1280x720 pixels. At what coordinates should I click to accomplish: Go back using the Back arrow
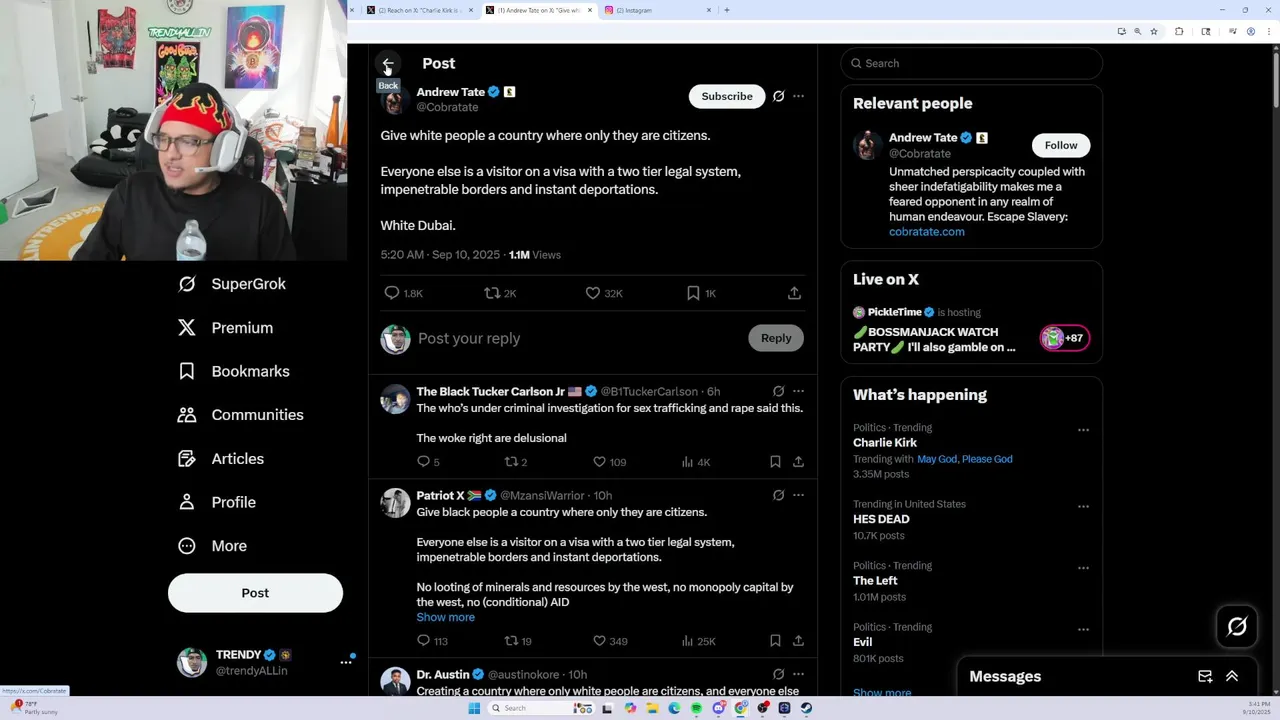point(388,64)
